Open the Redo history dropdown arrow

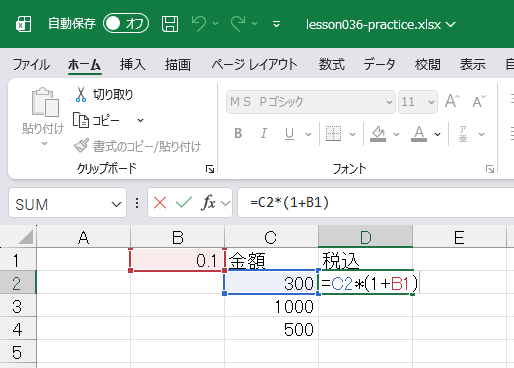click(x=255, y=24)
